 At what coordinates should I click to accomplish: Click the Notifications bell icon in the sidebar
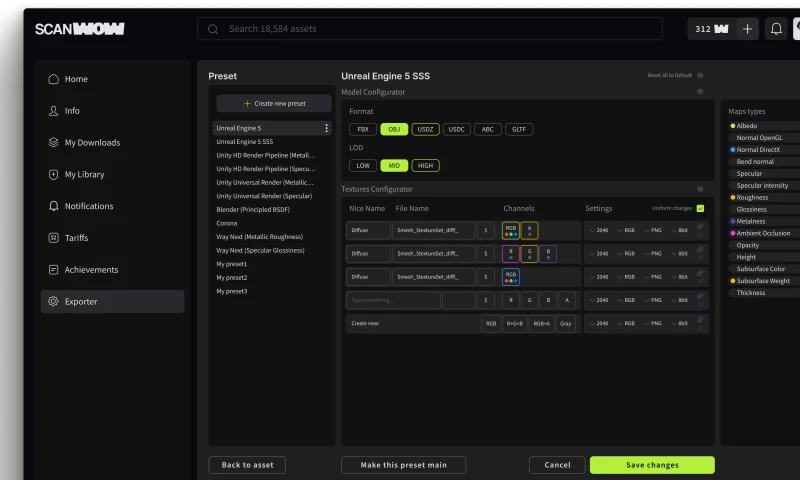[53, 206]
